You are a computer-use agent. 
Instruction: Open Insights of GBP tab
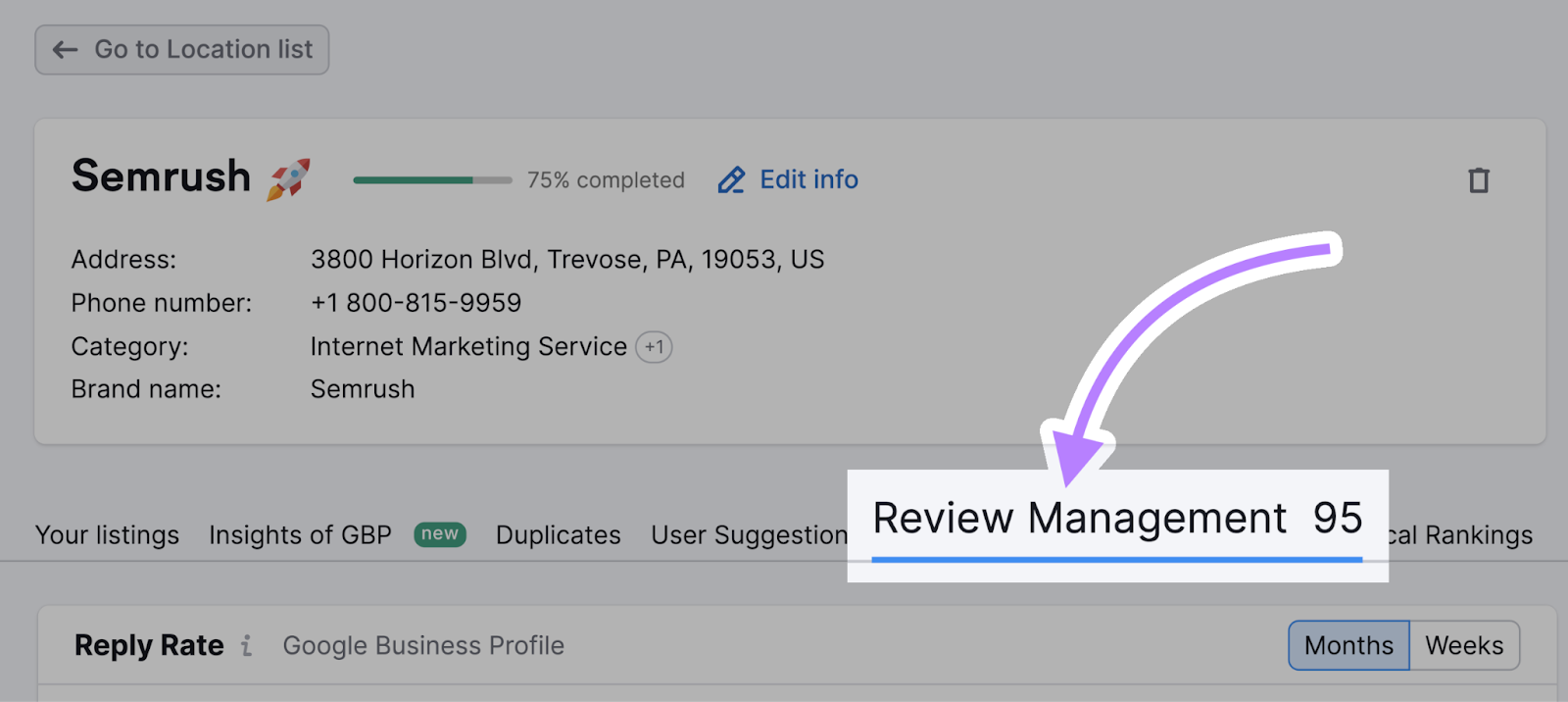pyautogui.click(x=300, y=535)
